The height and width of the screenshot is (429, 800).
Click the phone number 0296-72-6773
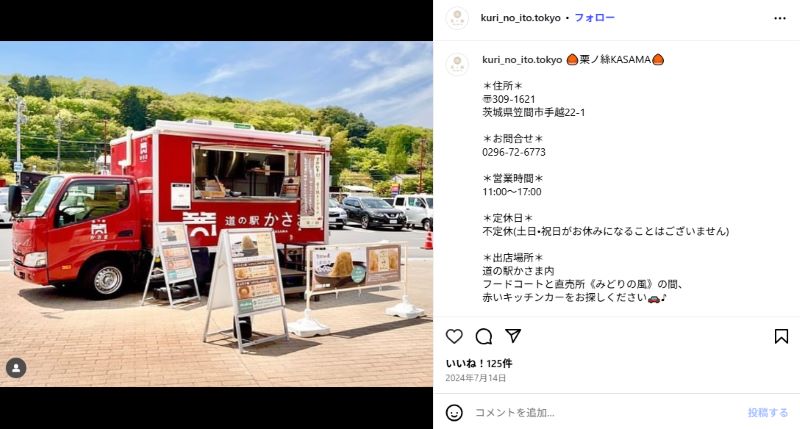514,152
